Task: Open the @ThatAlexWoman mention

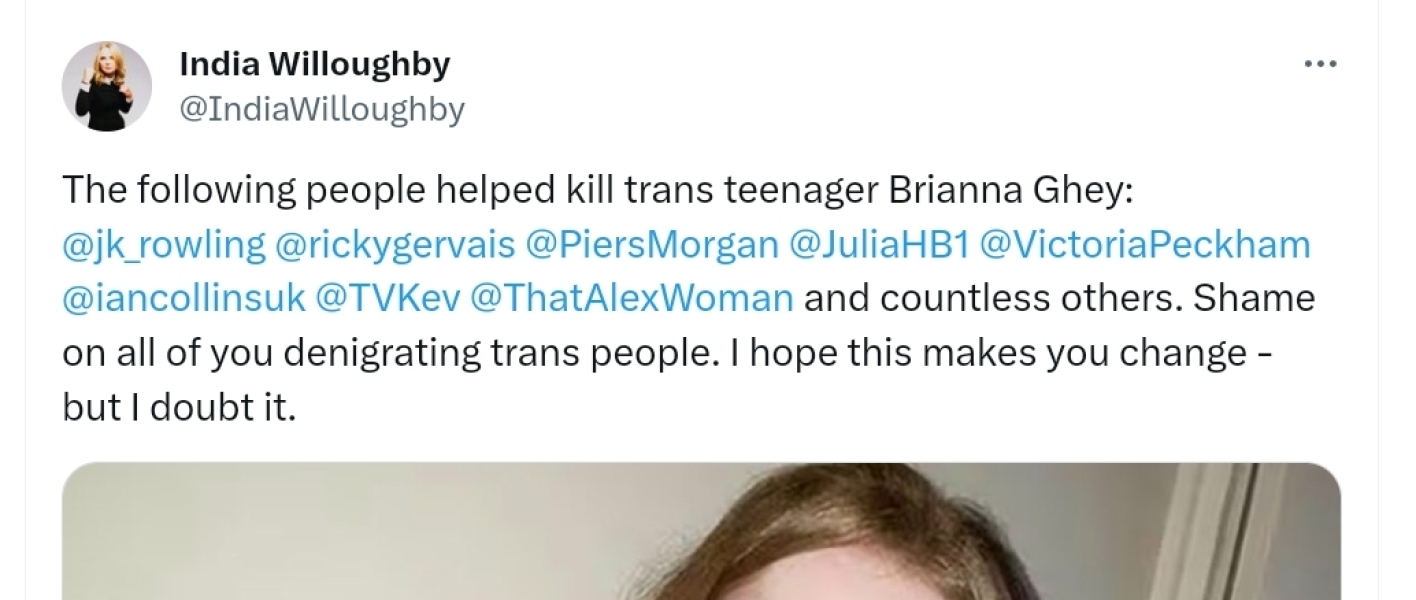Action: (632, 299)
